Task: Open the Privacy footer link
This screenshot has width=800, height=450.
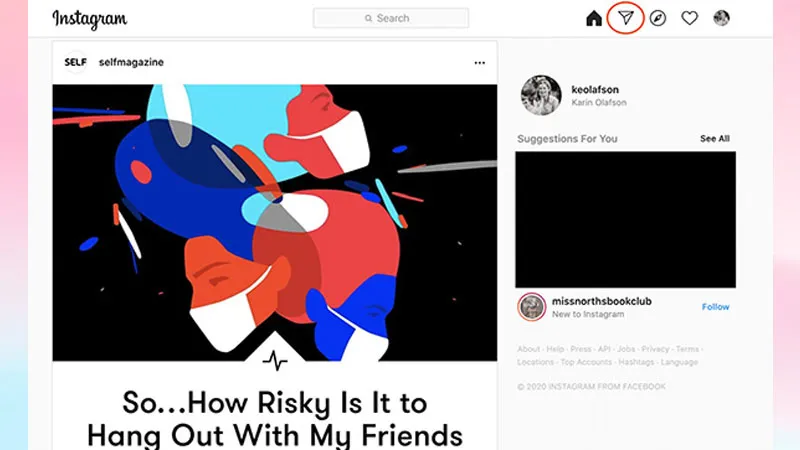Action: click(x=655, y=349)
